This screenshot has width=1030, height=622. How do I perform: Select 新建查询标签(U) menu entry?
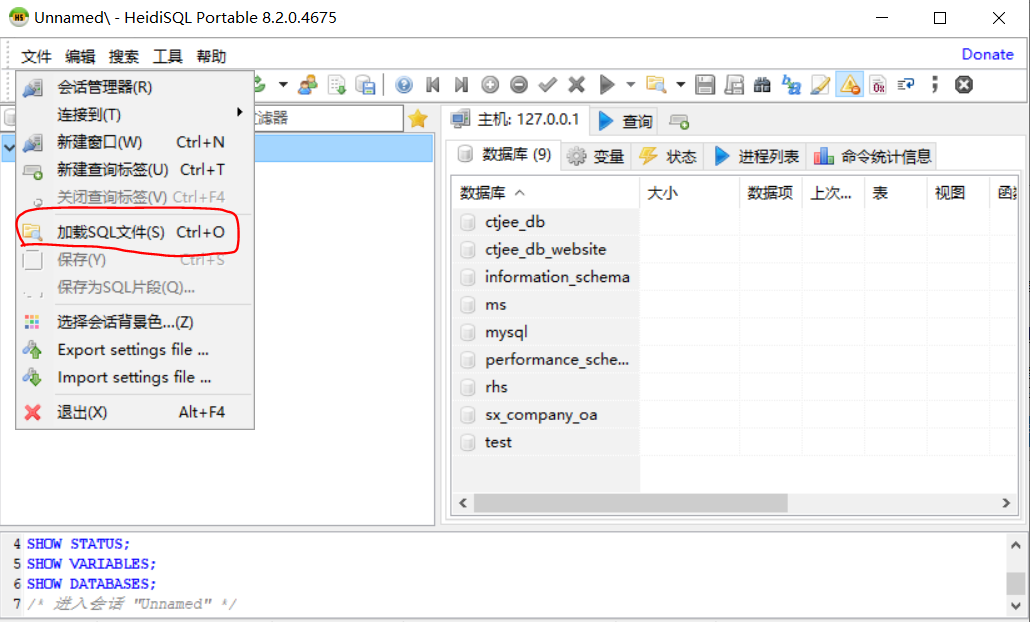135,169
